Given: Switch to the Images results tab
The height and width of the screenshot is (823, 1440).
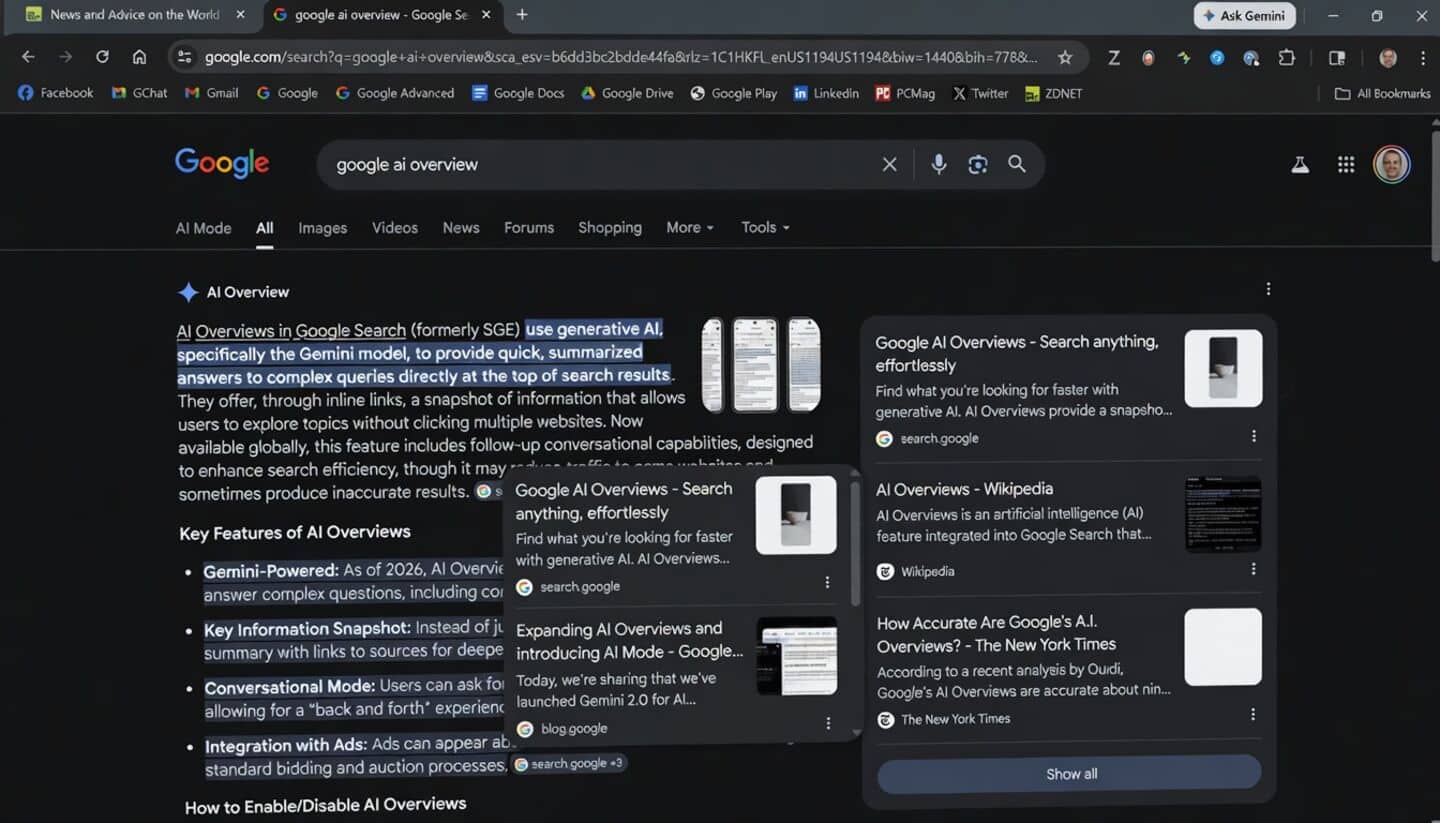Looking at the screenshot, I should (x=322, y=228).
